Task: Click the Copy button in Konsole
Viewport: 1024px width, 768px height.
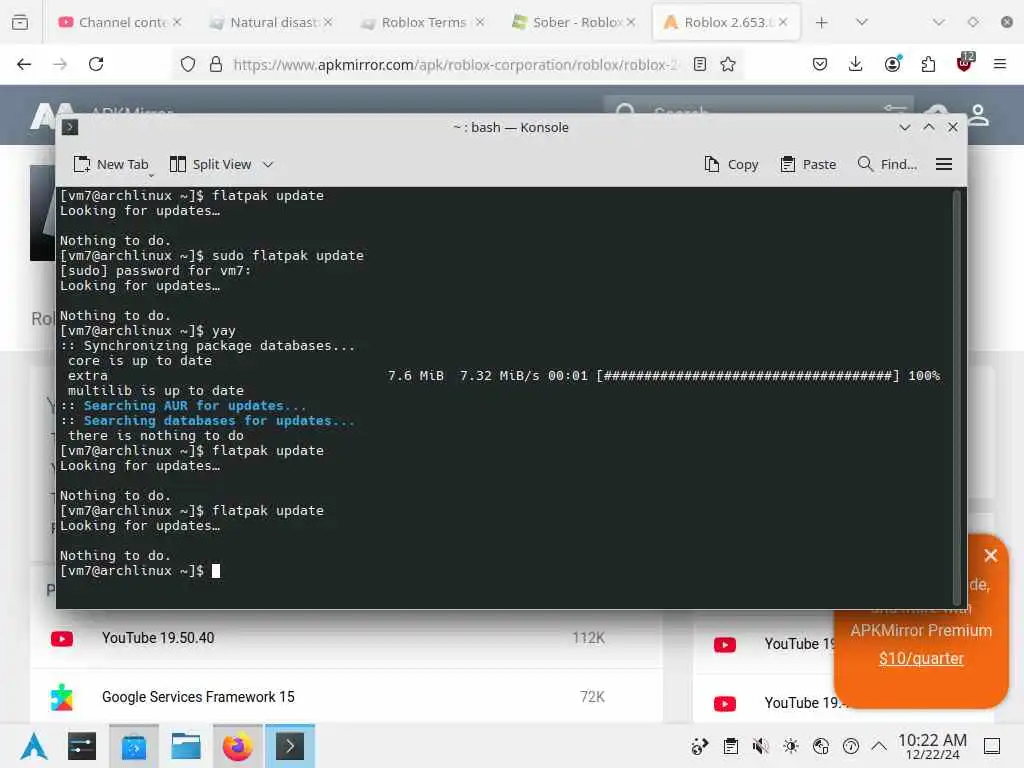Action: pos(731,165)
